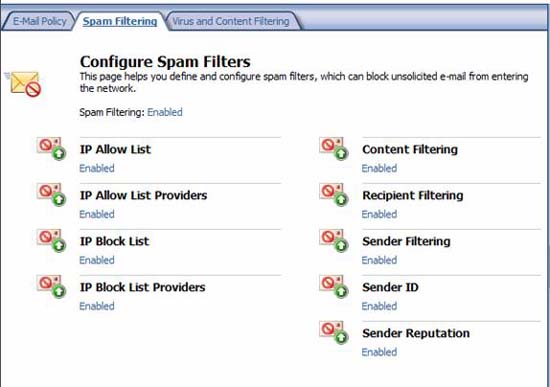Viewport: 550px width, 387px height.
Task: Click the IP Block List Providers icon
Action: (52, 286)
